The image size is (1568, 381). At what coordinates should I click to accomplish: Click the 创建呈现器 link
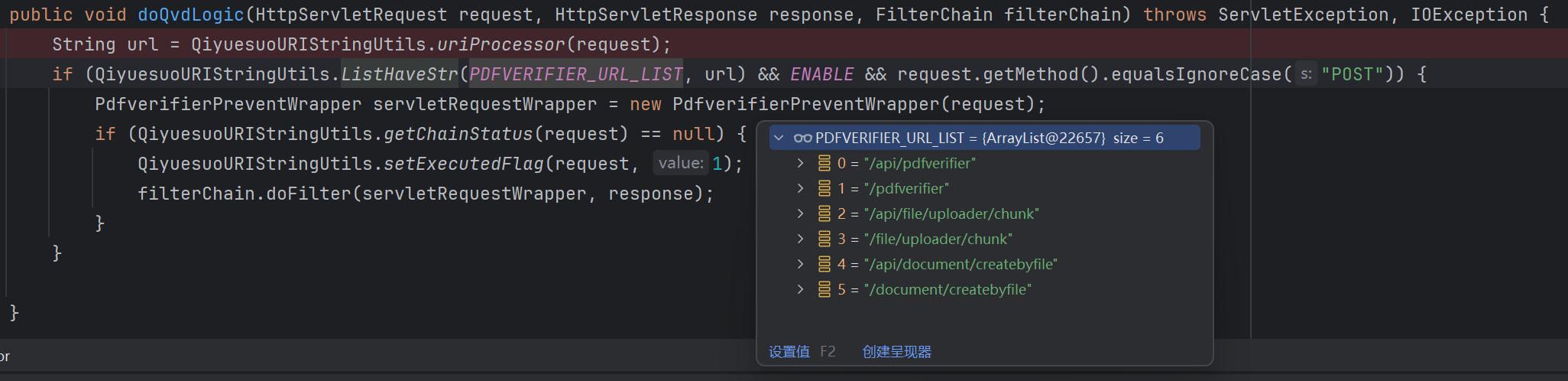click(x=896, y=352)
